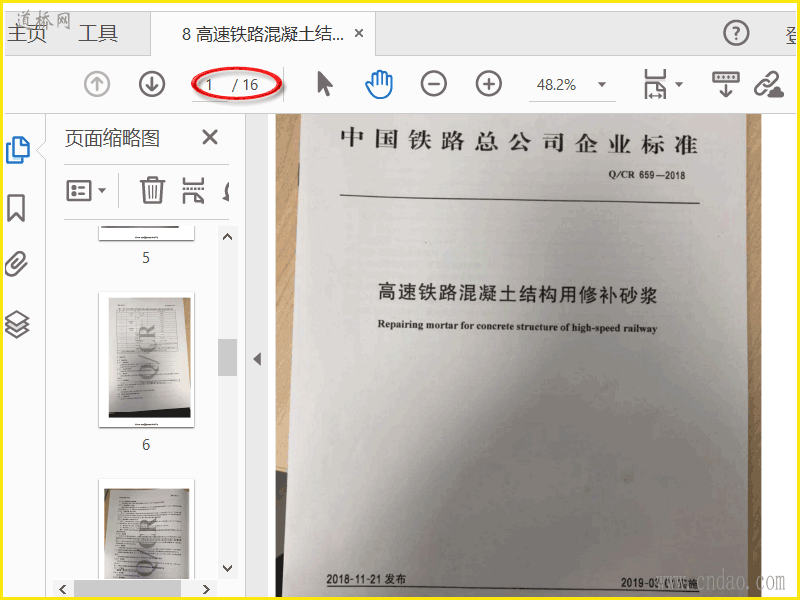Click the delete pages trash icon
800x600 pixels.
click(152, 190)
